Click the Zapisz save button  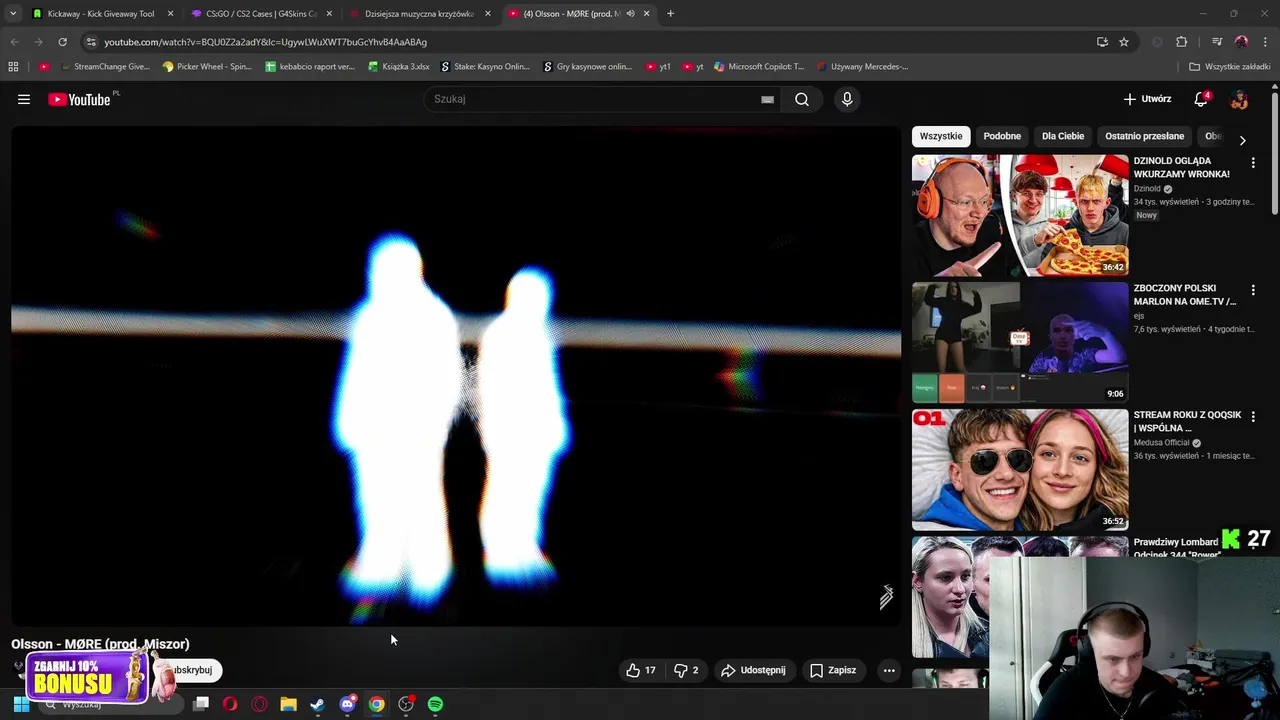pos(833,670)
